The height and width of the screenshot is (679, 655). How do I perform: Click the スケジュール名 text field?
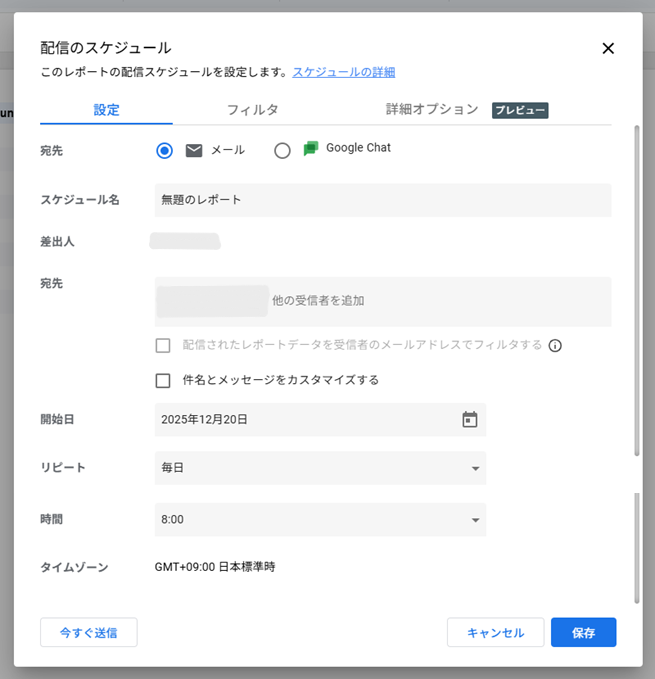point(382,200)
